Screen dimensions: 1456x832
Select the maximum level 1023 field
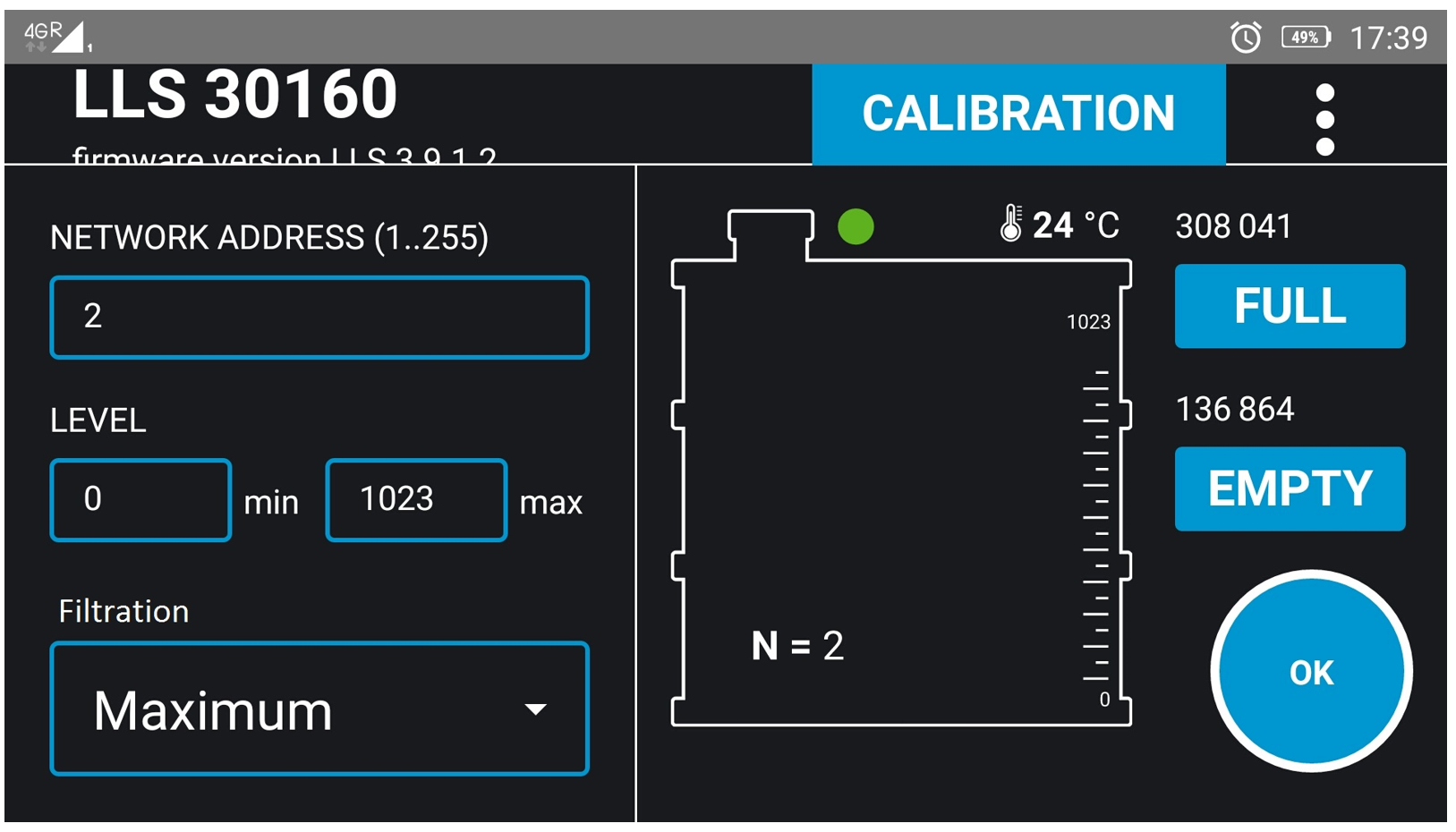416,500
